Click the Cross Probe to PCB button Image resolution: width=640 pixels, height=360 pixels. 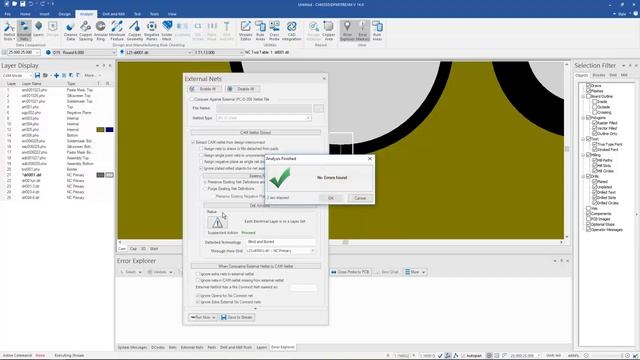[350, 272]
